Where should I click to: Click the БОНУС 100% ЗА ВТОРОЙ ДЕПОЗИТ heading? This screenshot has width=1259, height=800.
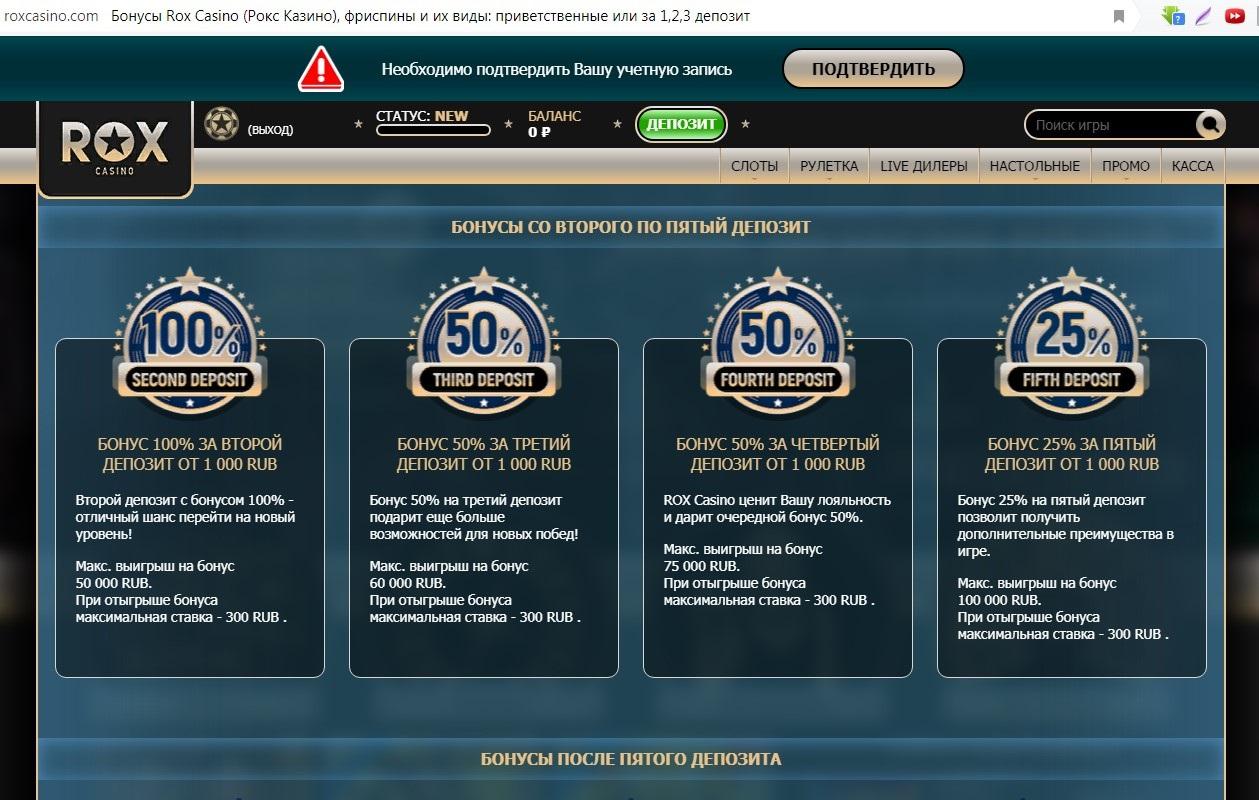pyautogui.click(x=190, y=454)
